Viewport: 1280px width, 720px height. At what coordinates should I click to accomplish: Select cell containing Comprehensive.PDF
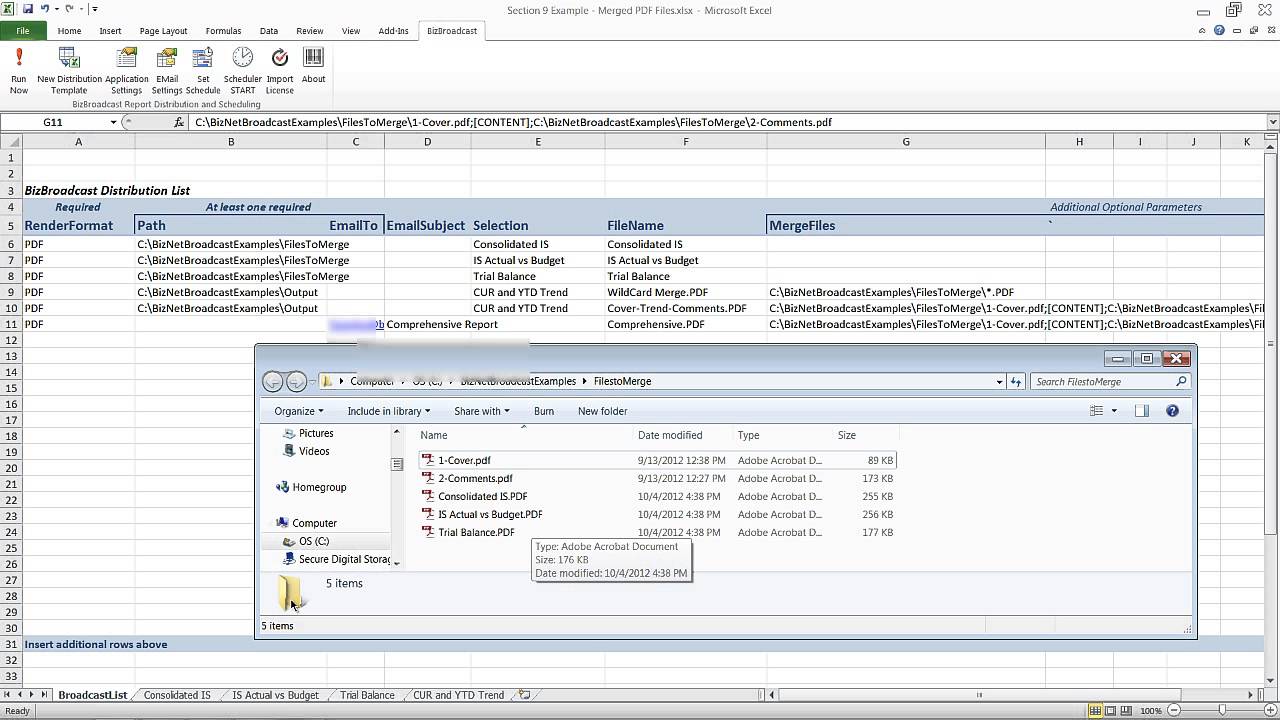click(x=685, y=324)
